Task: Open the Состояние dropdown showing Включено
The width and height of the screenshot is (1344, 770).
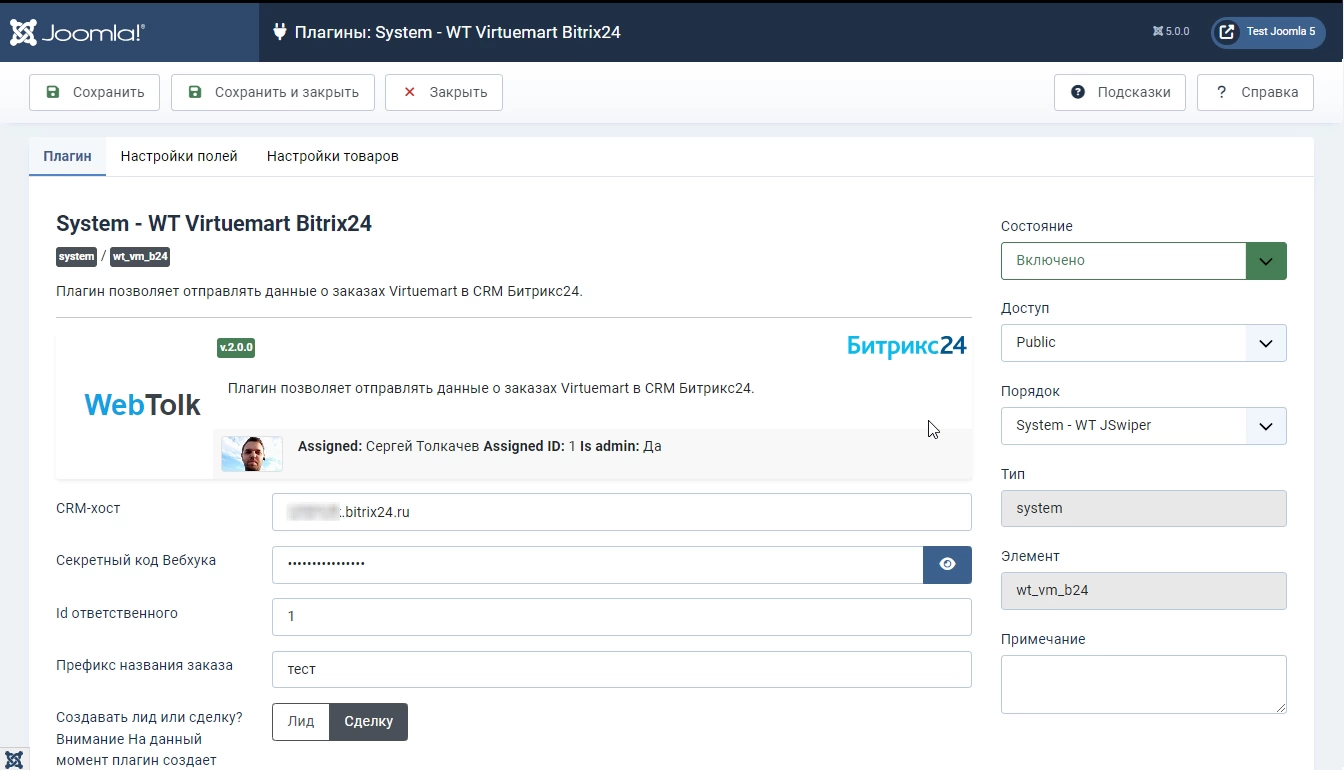Action: [x=1143, y=261]
